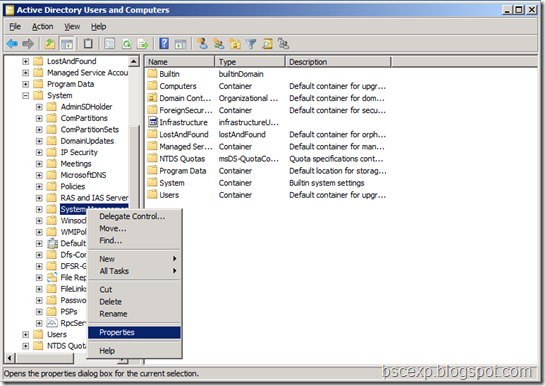
Task: Choose Find from the context menu
Action: [134, 240]
